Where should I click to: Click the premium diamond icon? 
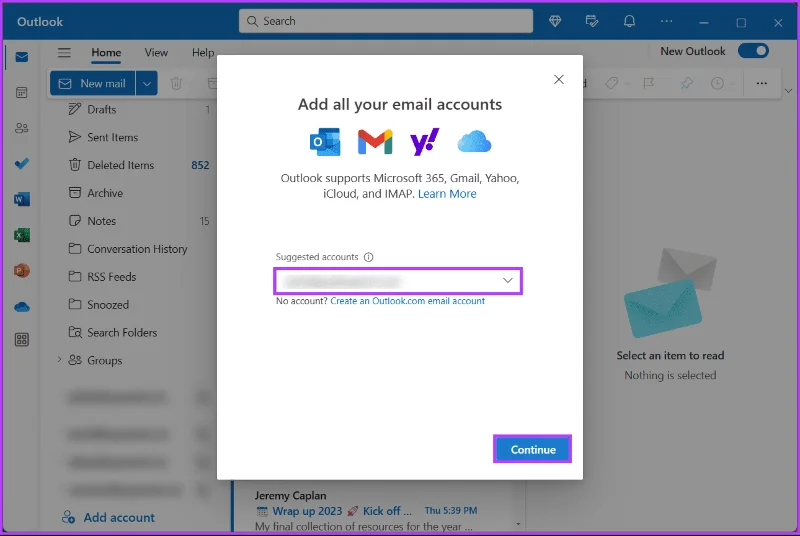point(555,21)
